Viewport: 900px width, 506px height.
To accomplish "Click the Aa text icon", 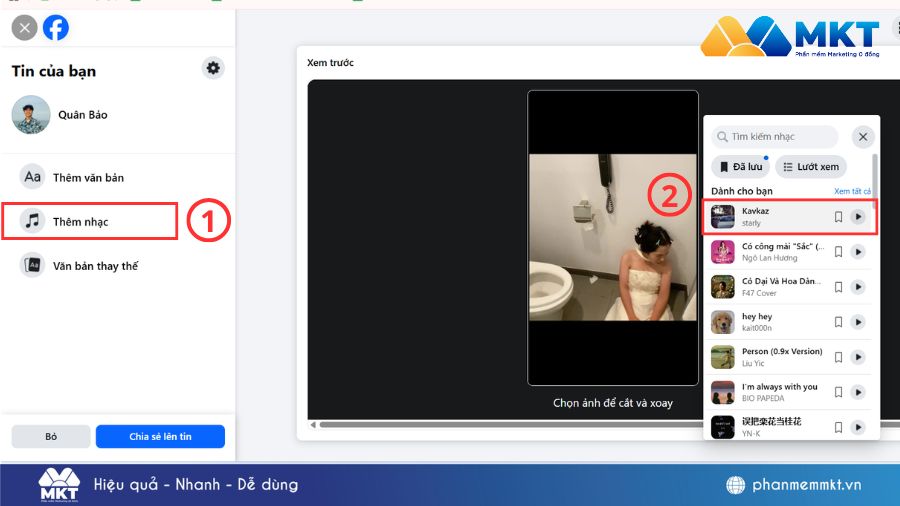I will click(32, 177).
